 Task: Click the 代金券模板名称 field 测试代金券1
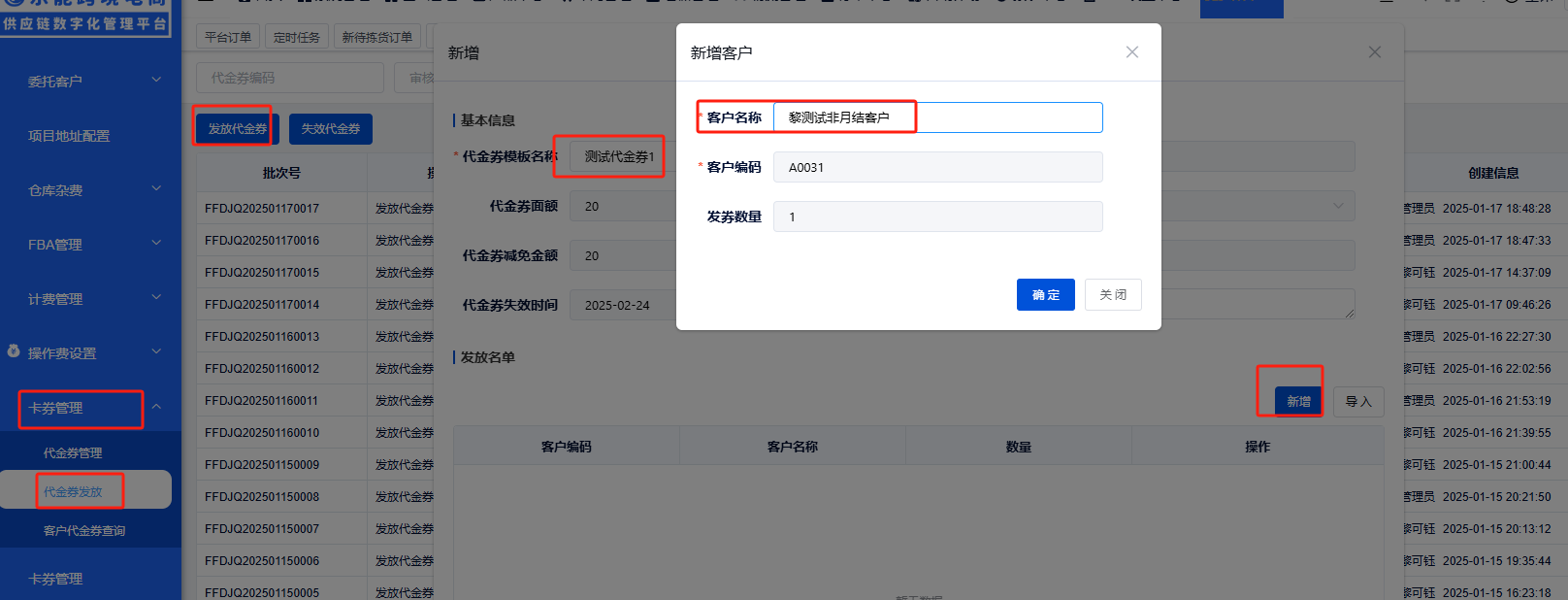[622, 156]
